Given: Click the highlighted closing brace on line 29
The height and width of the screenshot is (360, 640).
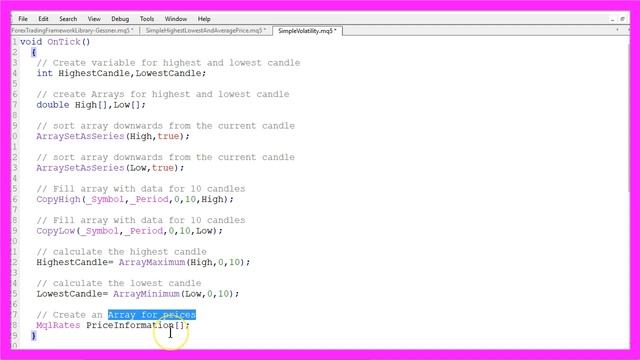Looking at the screenshot, I should pos(33,336).
